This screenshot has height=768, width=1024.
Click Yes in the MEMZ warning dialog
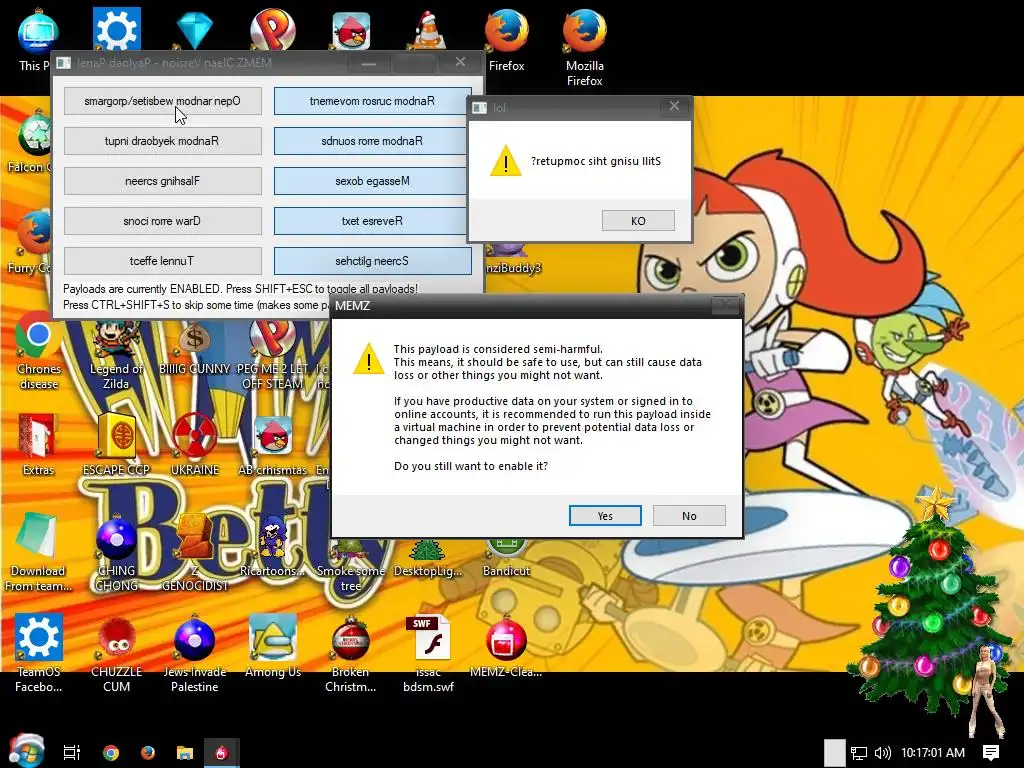pos(605,515)
